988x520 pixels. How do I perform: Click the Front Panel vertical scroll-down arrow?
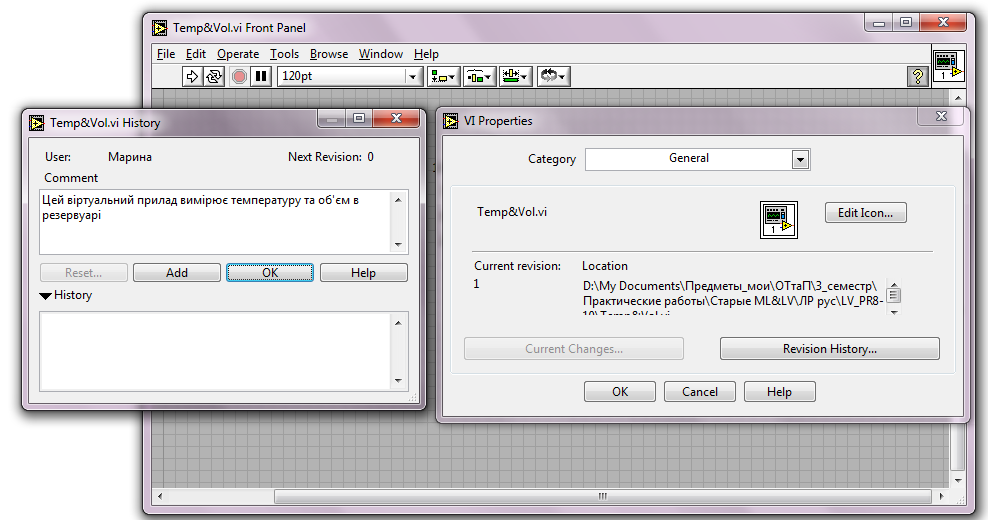(958, 480)
